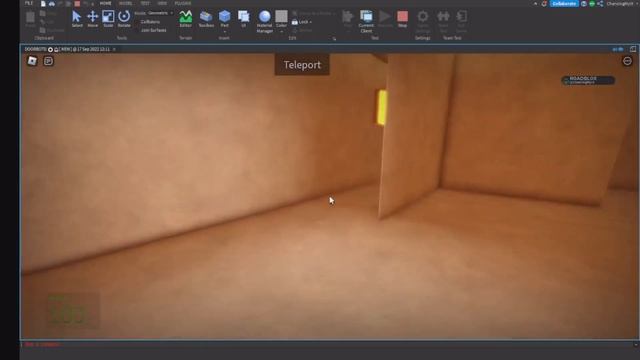The image size is (640, 360).
Task: Open the Toolbox
Action: 206,19
